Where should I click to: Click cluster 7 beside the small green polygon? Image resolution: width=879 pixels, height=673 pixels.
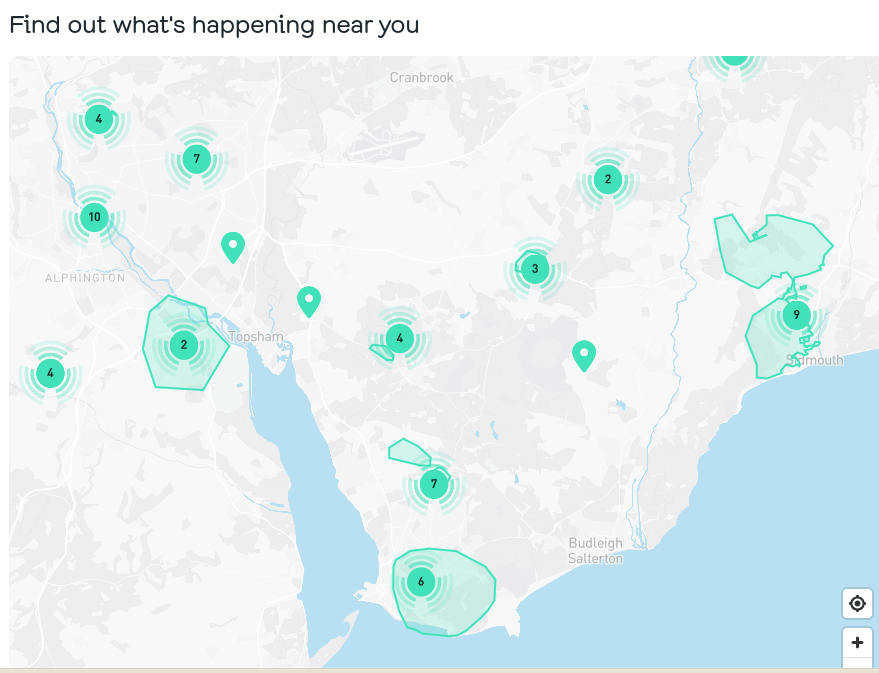click(x=433, y=485)
